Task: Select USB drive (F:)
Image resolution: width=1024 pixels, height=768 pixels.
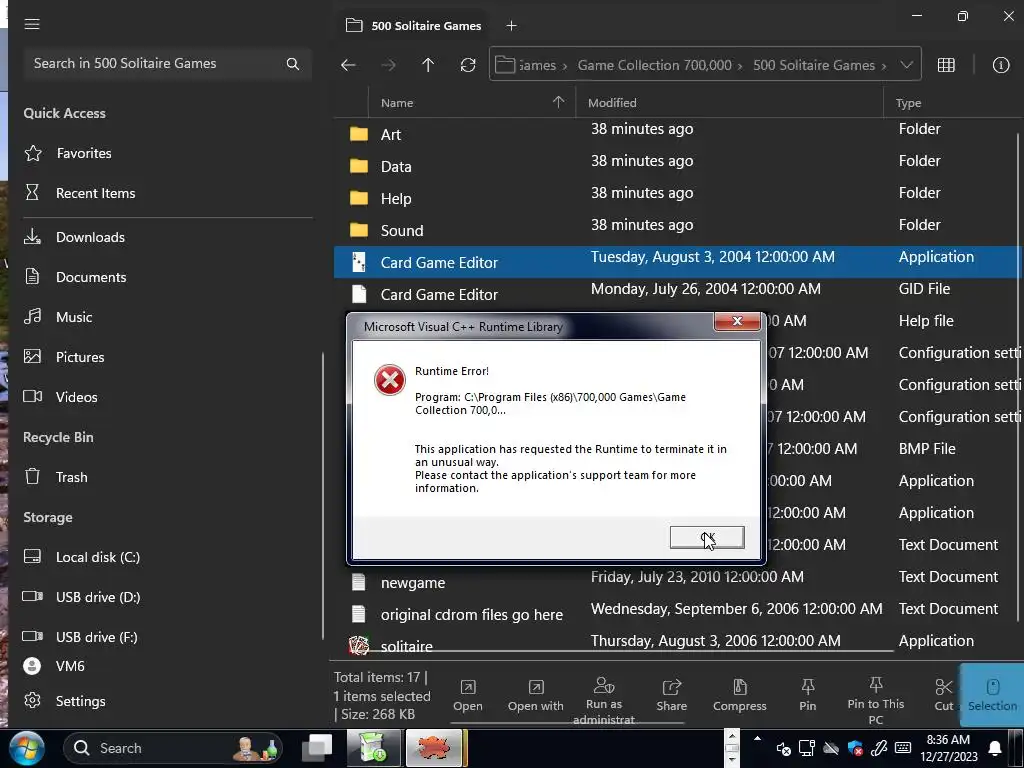Action: click(x=97, y=637)
